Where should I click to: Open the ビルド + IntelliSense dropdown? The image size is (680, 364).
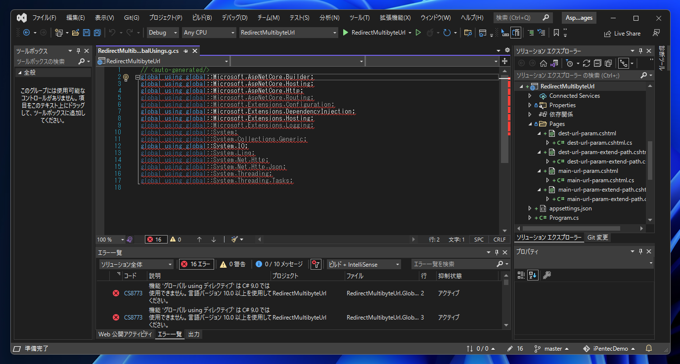pyautogui.click(x=363, y=264)
